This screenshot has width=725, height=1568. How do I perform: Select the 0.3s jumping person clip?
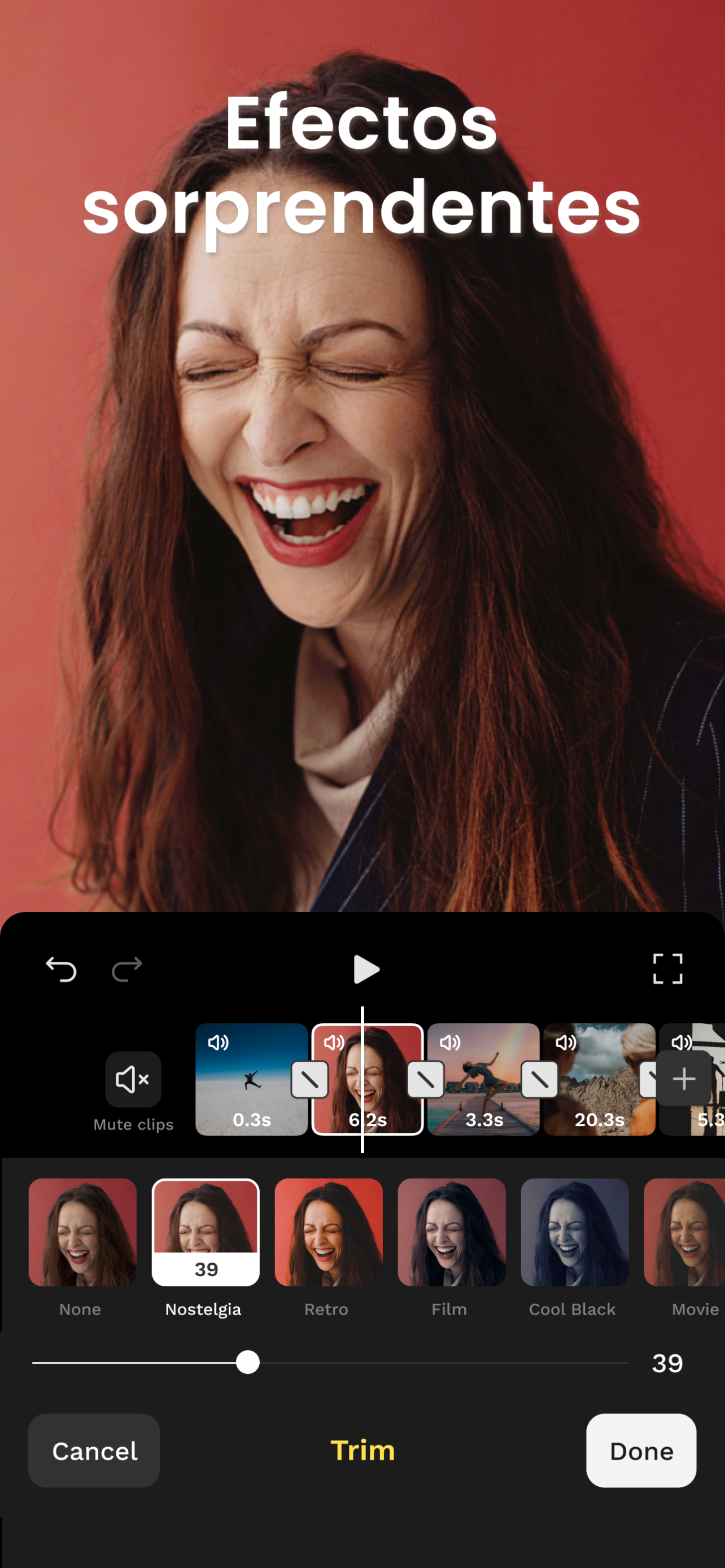(x=251, y=1079)
